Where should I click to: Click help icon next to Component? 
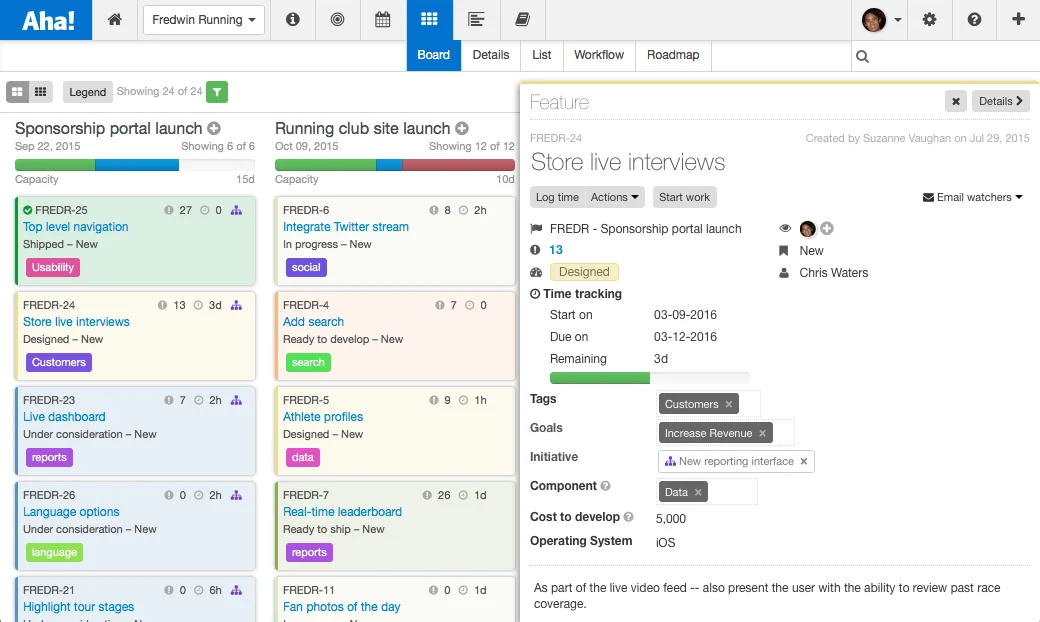click(605, 486)
